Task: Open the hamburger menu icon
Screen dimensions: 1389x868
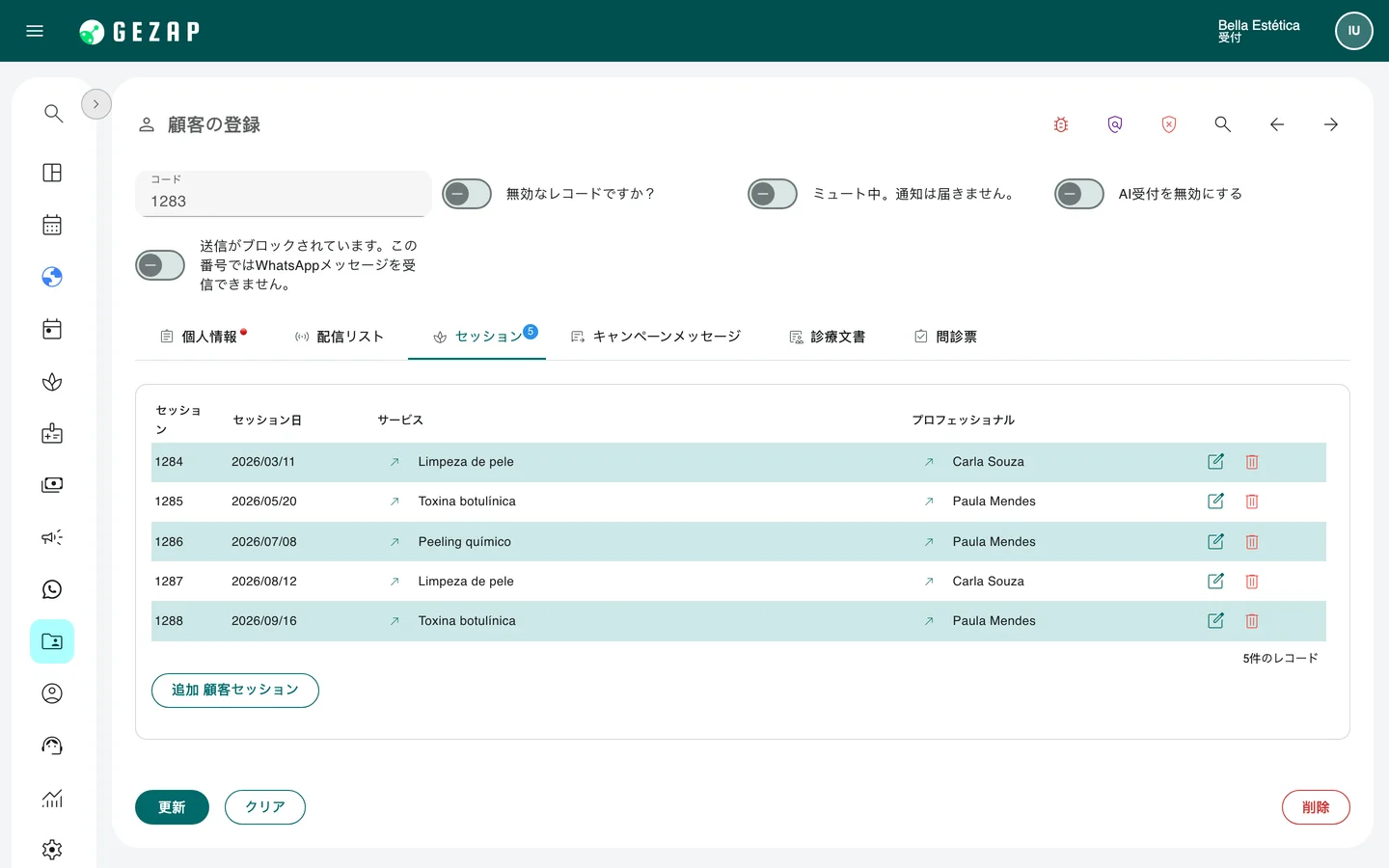Action: [35, 31]
